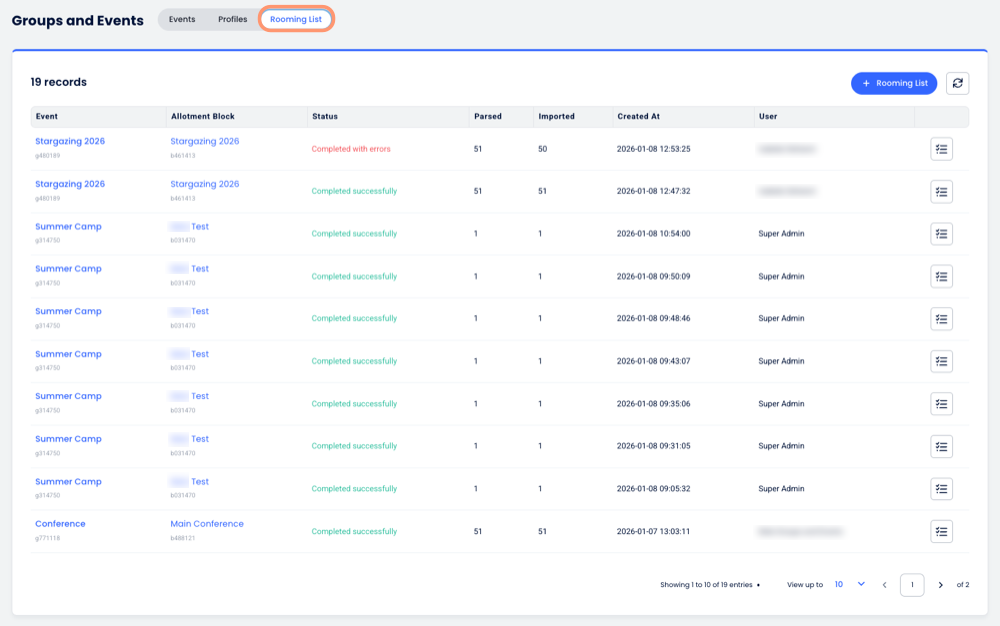Sort by the Created At column header

[x=638, y=116]
